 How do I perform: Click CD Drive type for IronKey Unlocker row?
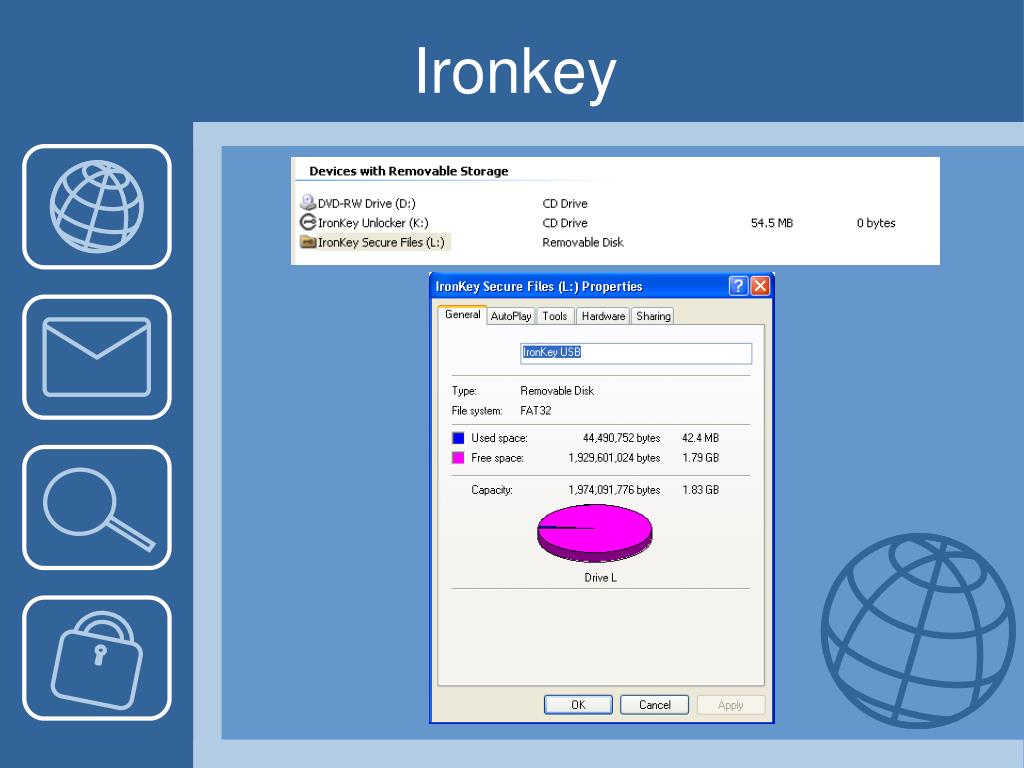(x=565, y=223)
